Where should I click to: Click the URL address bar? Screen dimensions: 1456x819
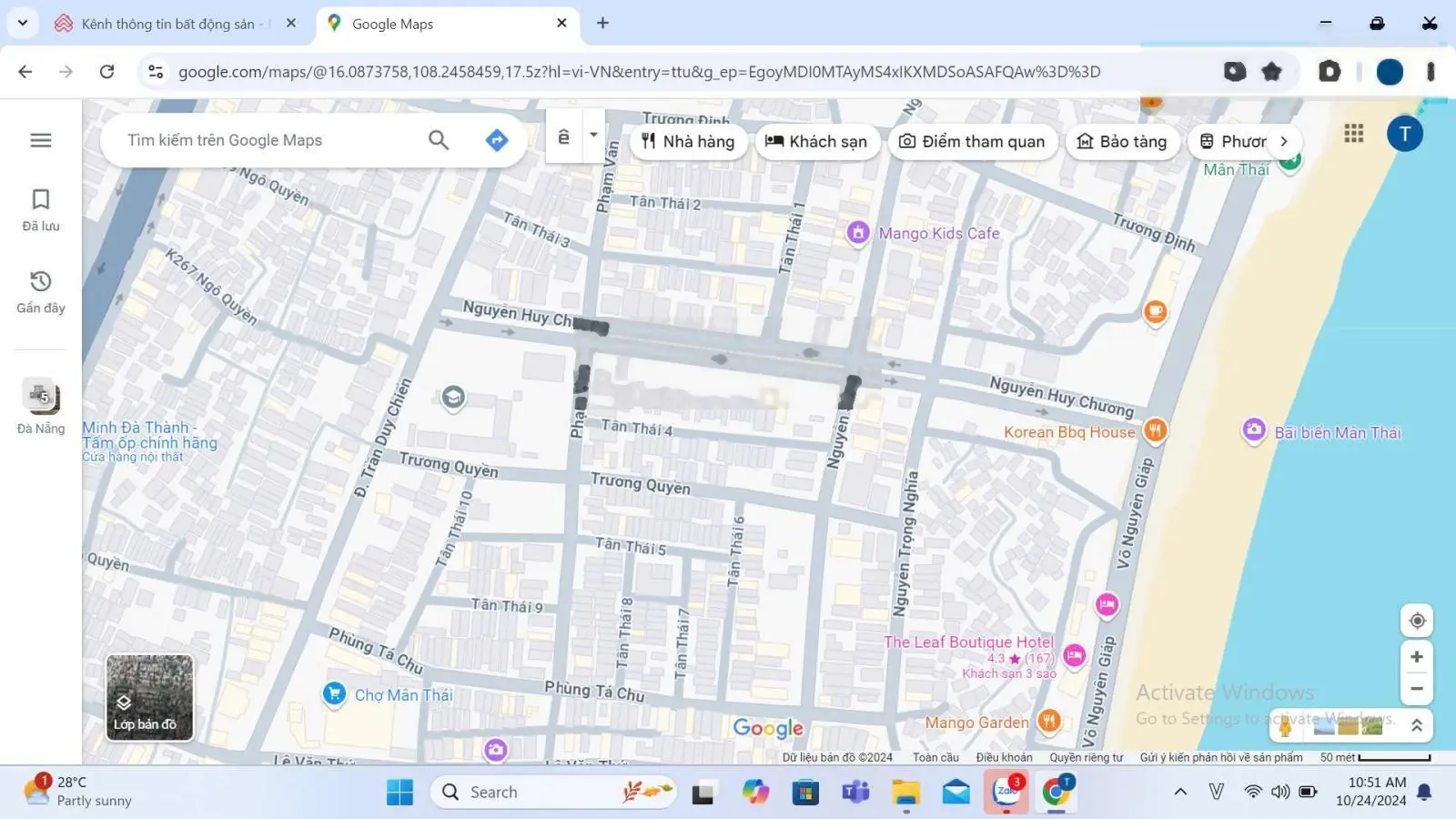pos(639,71)
